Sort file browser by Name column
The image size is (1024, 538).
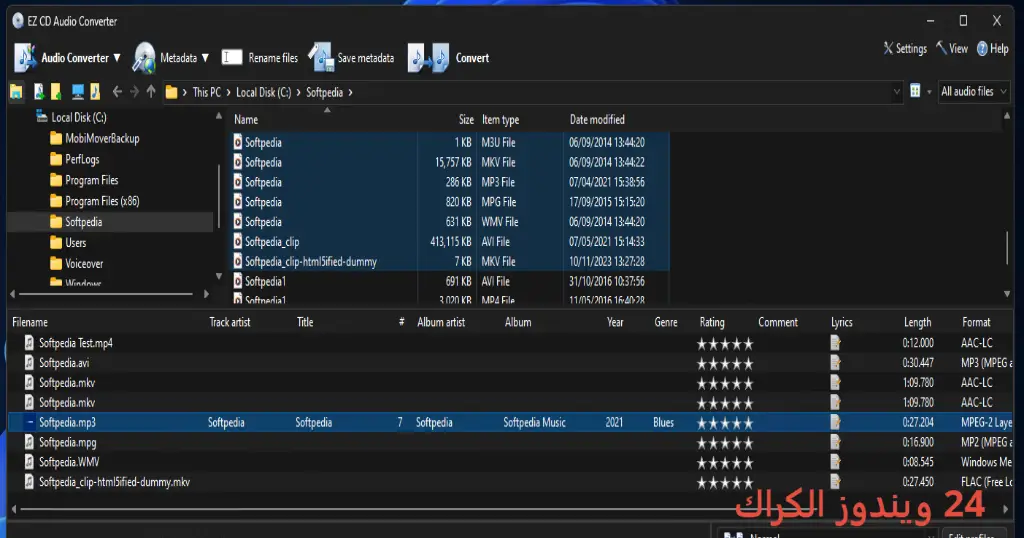(246, 119)
